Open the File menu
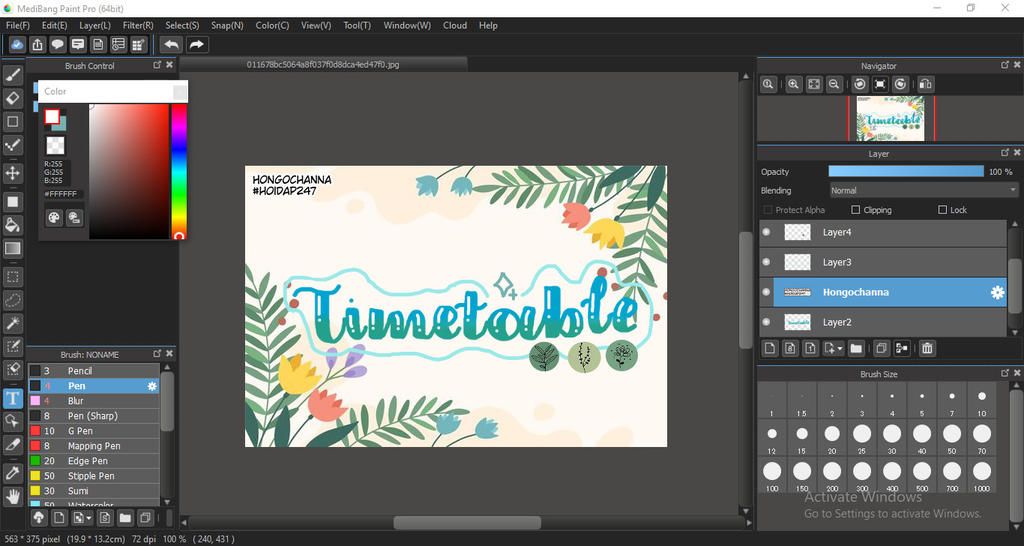This screenshot has height=546, width=1024. point(18,25)
